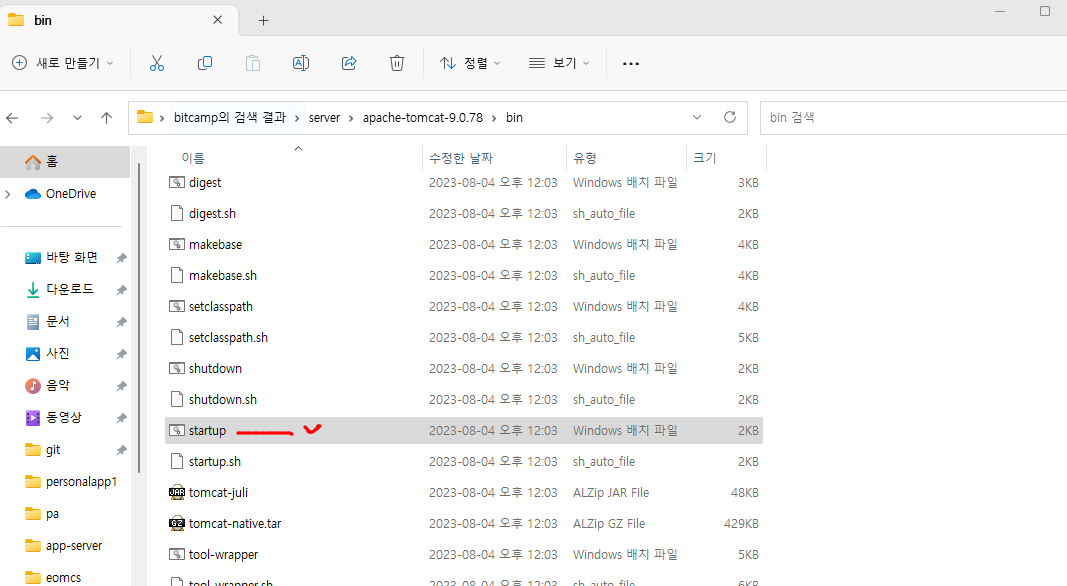Open the three-dot more options menu

pyautogui.click(x=631, y=63)
